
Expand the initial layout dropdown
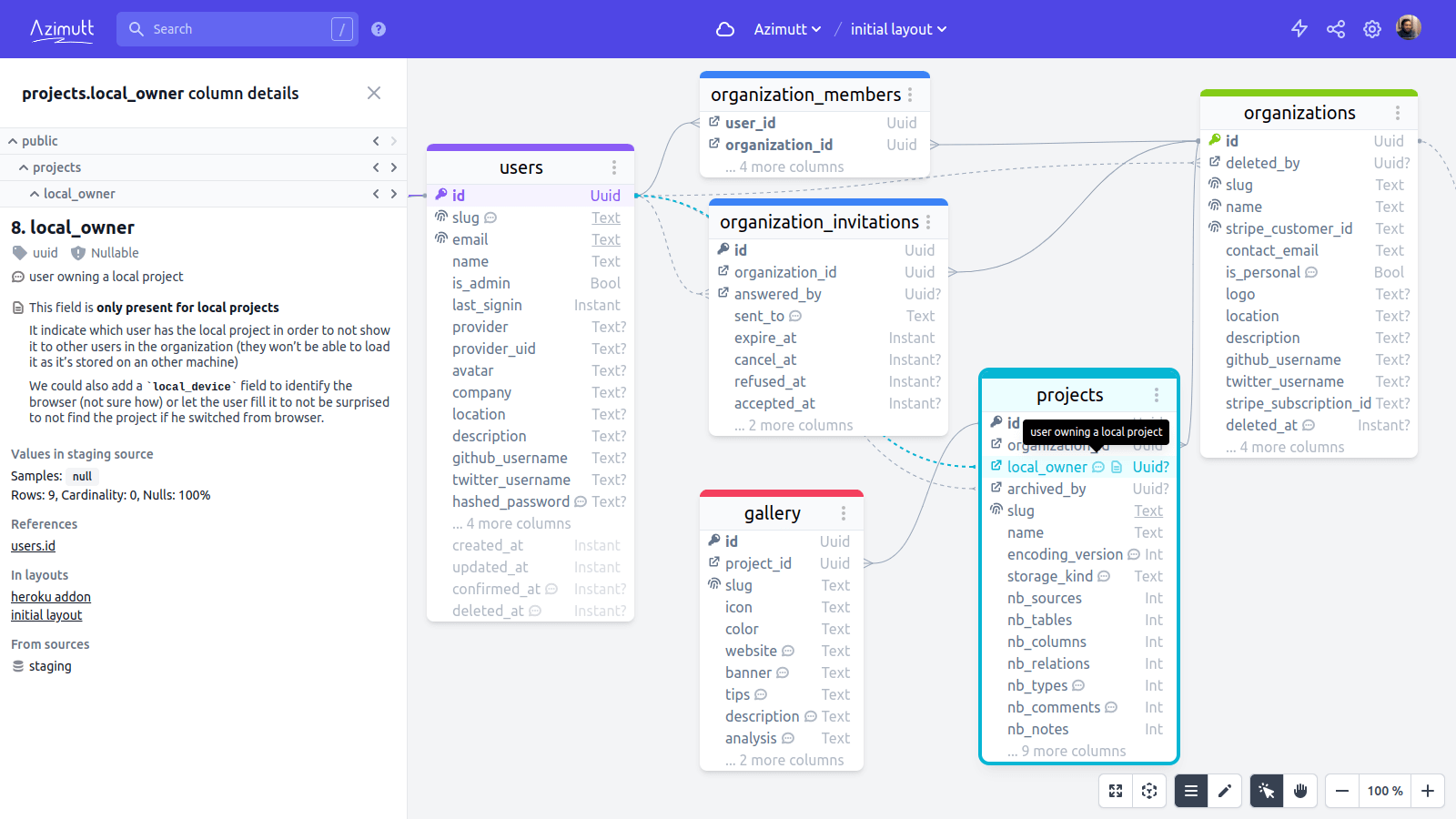pyautogui.click(x=897, y=29)
